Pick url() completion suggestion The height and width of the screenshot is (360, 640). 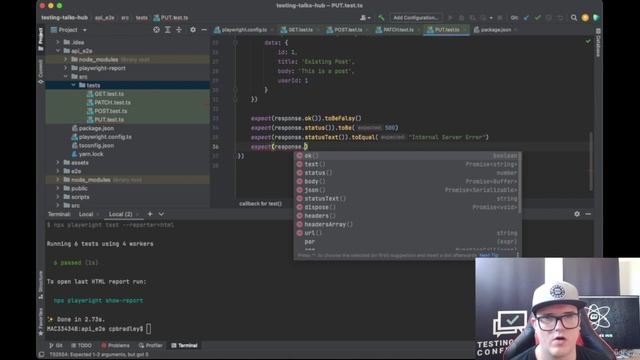point(407,233)
